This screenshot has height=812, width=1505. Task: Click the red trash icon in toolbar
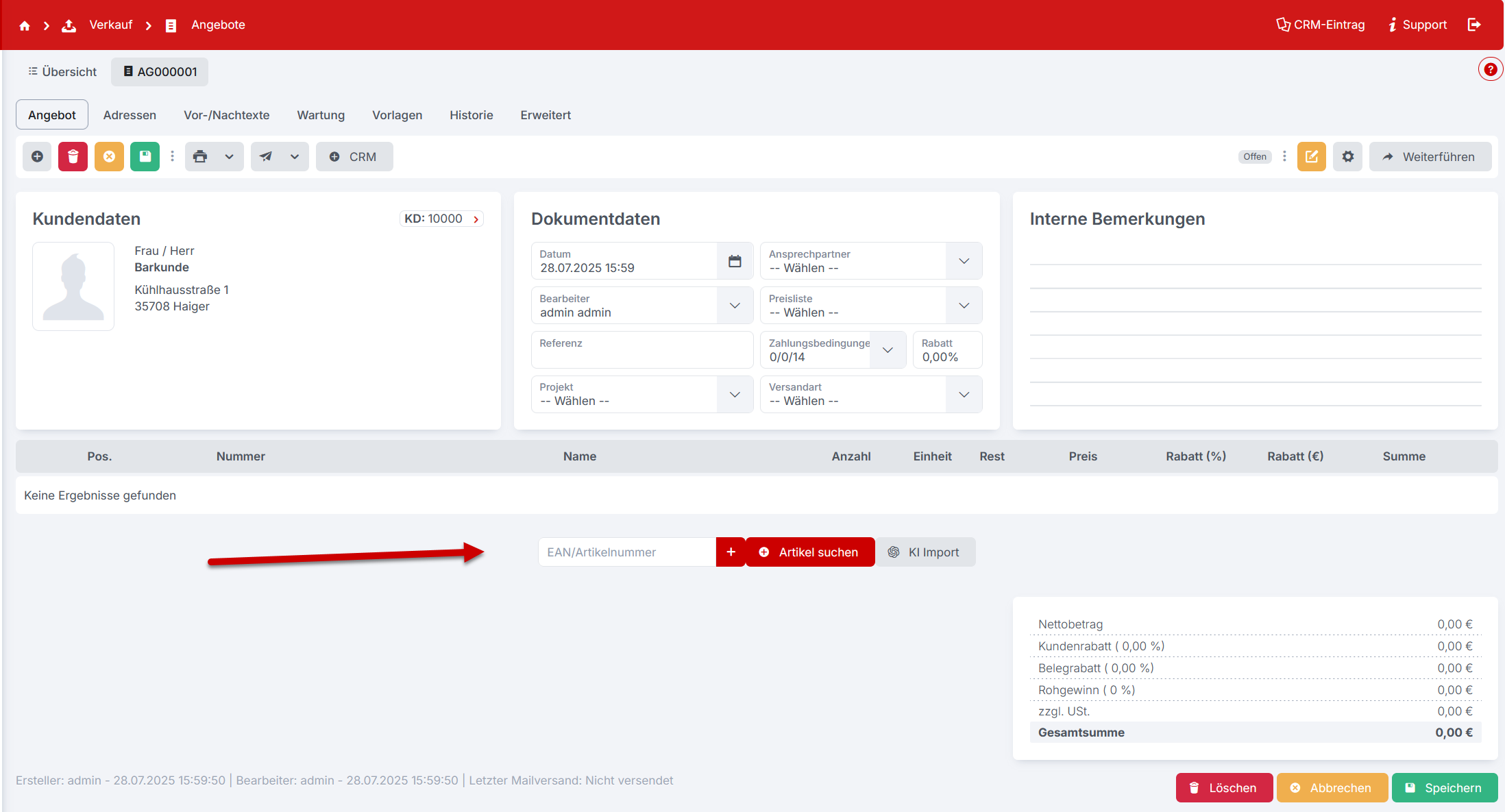[x=73, y=157]
